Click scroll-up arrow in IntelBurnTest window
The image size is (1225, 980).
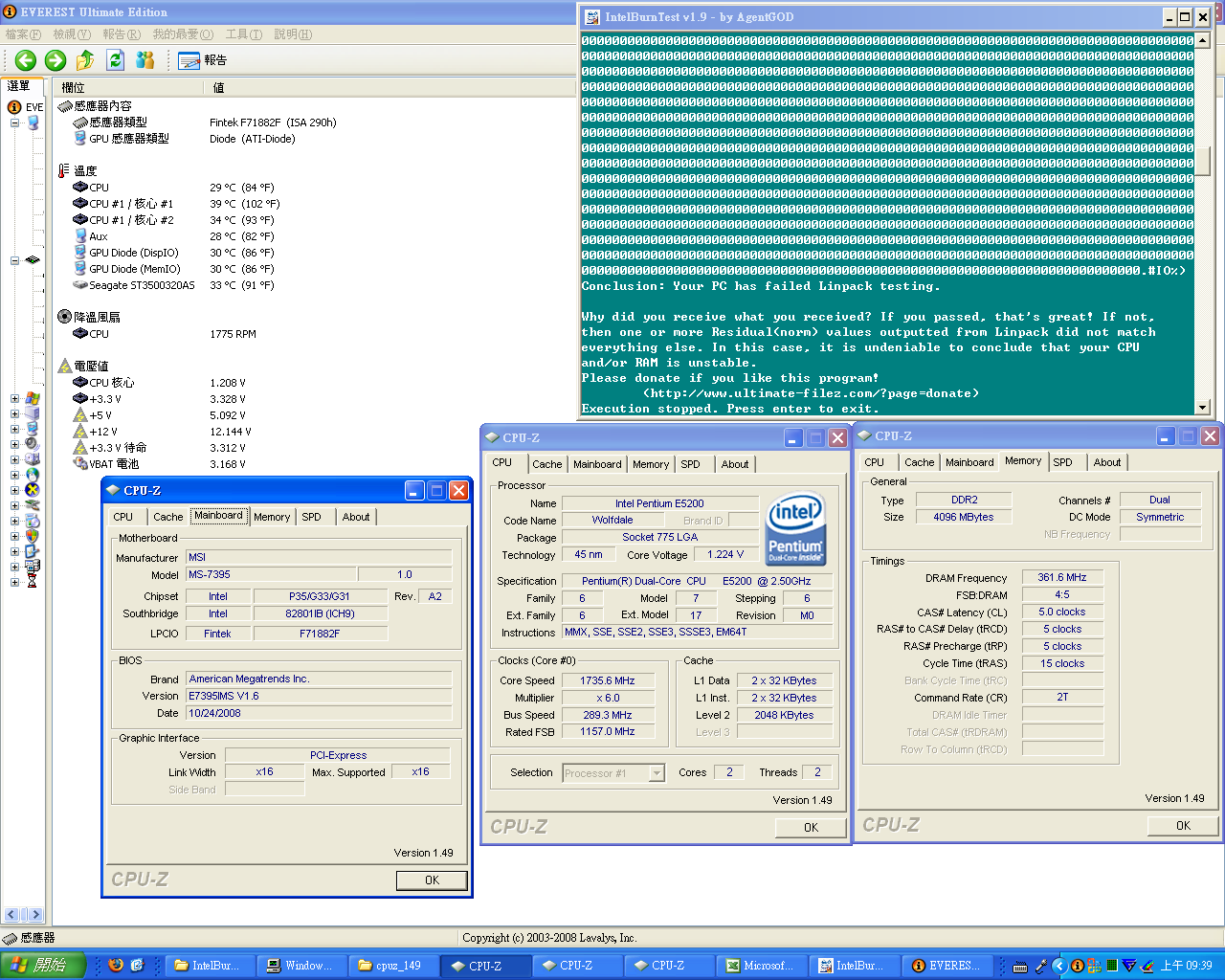[1203, 40]
